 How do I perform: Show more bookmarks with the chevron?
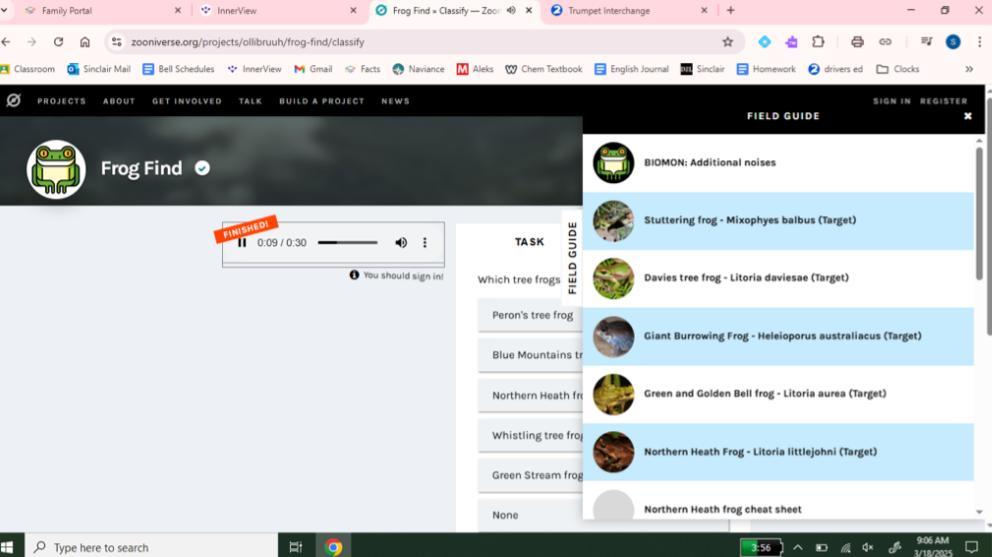coord(969,69)
